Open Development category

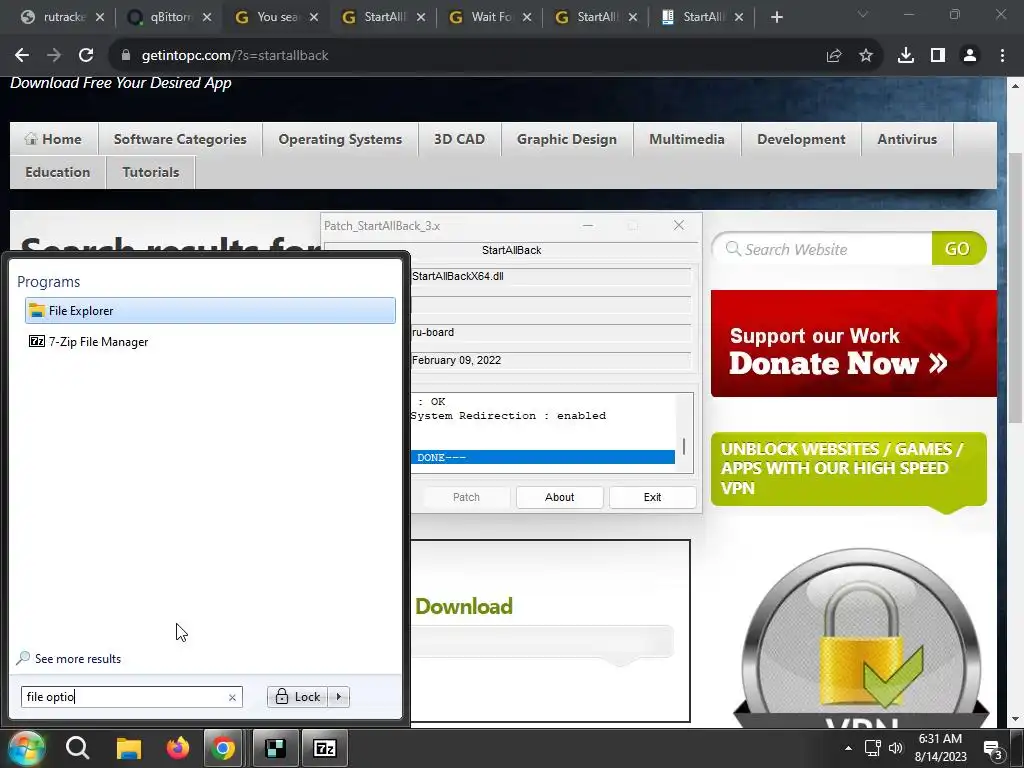pyautogui.click(x=801, y=139)
